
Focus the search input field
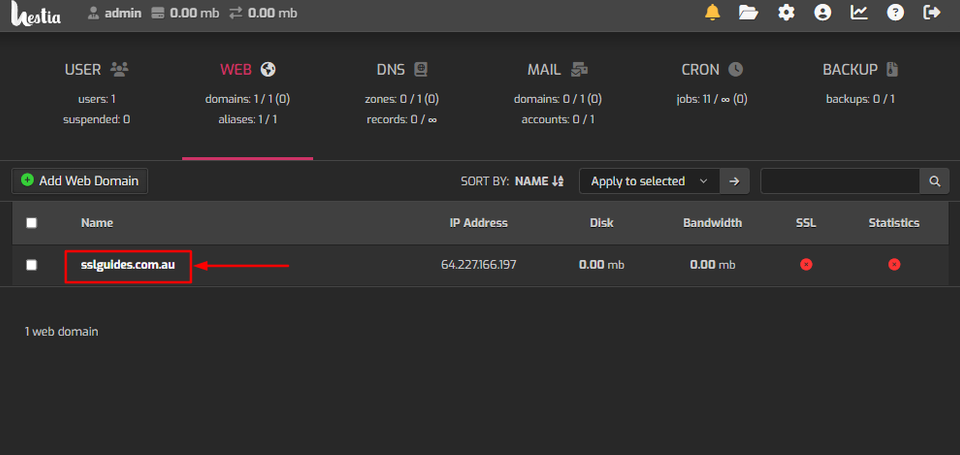[840, 181]
